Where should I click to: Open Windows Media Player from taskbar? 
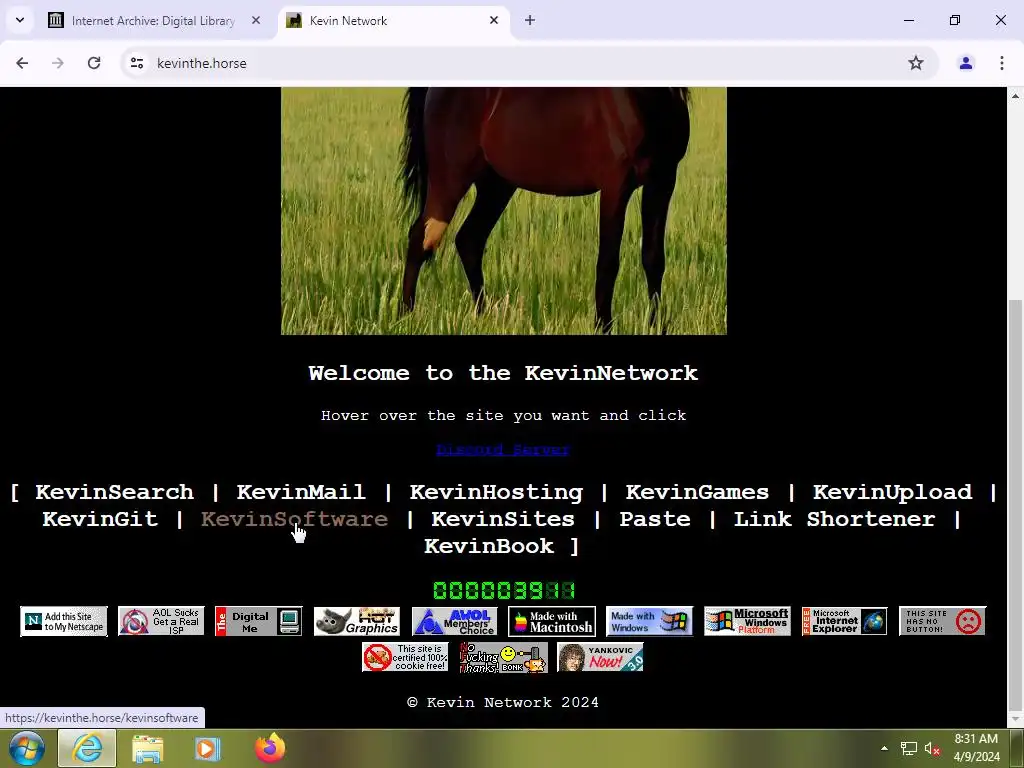pyautogui.click(x=208, y=748)
